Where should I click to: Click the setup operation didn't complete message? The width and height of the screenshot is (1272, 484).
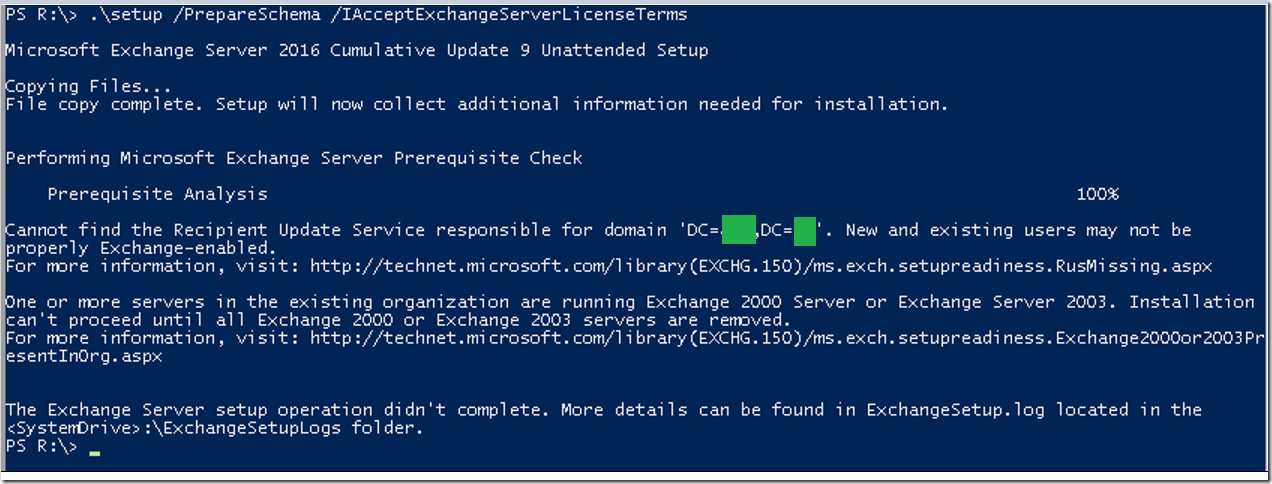point(603,419)
